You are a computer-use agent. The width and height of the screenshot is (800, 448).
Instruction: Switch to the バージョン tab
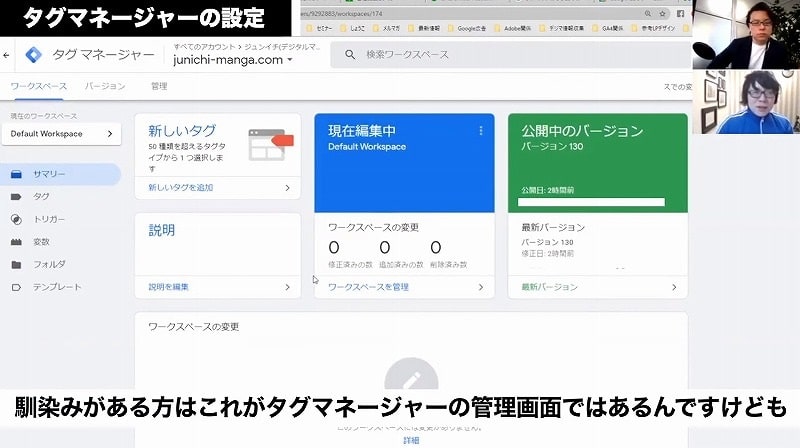(x=105, y=86)
